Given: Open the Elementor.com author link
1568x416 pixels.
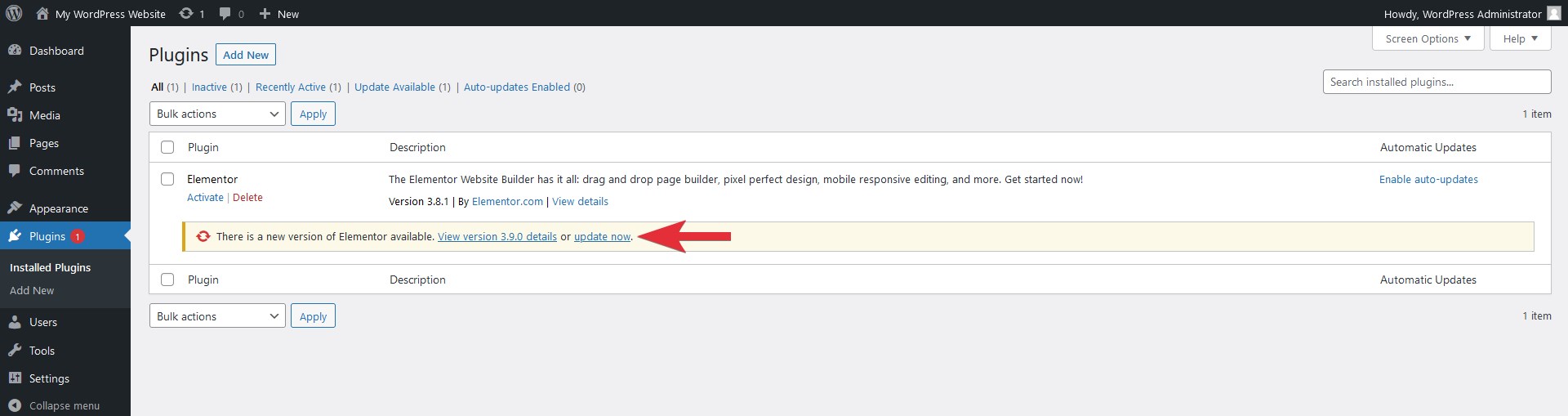Looking at the screenshot, I should (507, 201).
